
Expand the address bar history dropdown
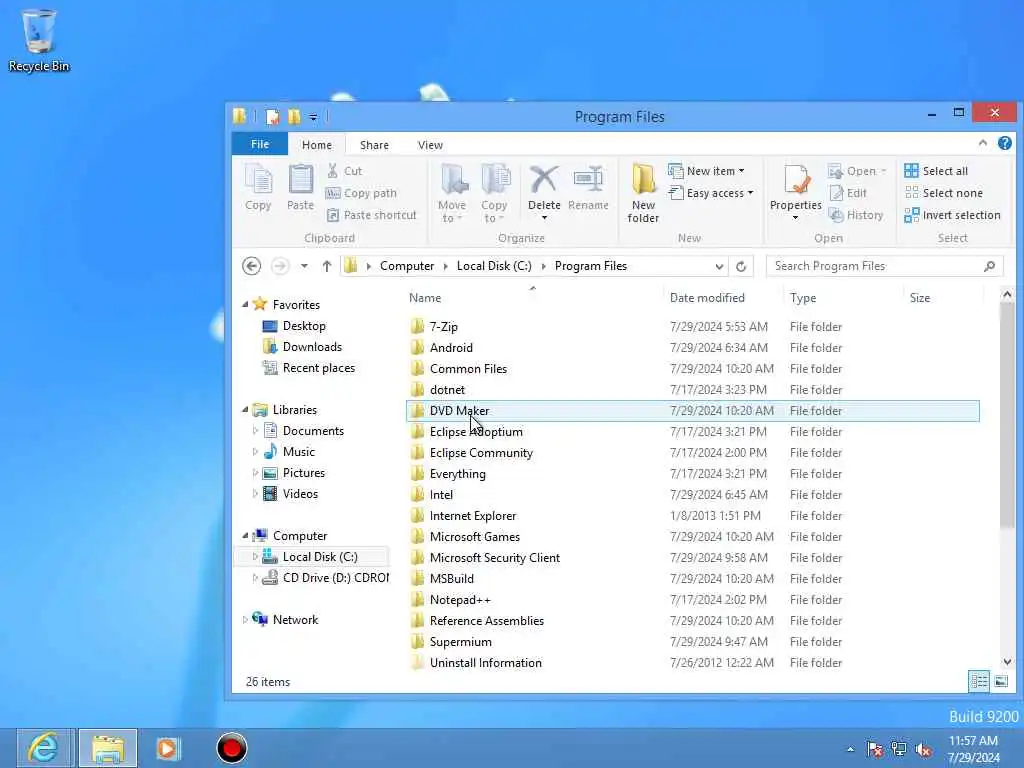click(x=719, y=266)
